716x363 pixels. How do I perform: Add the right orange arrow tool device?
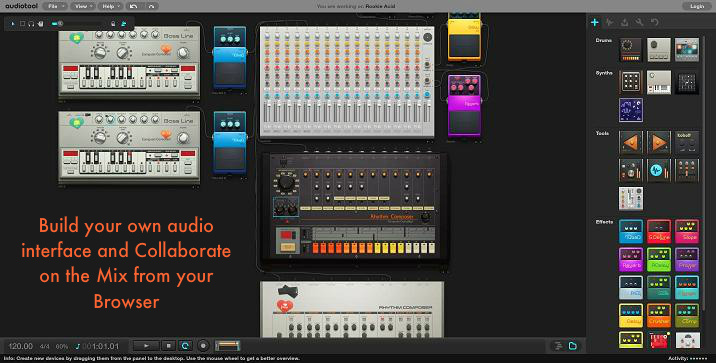(x=659, y=142)
